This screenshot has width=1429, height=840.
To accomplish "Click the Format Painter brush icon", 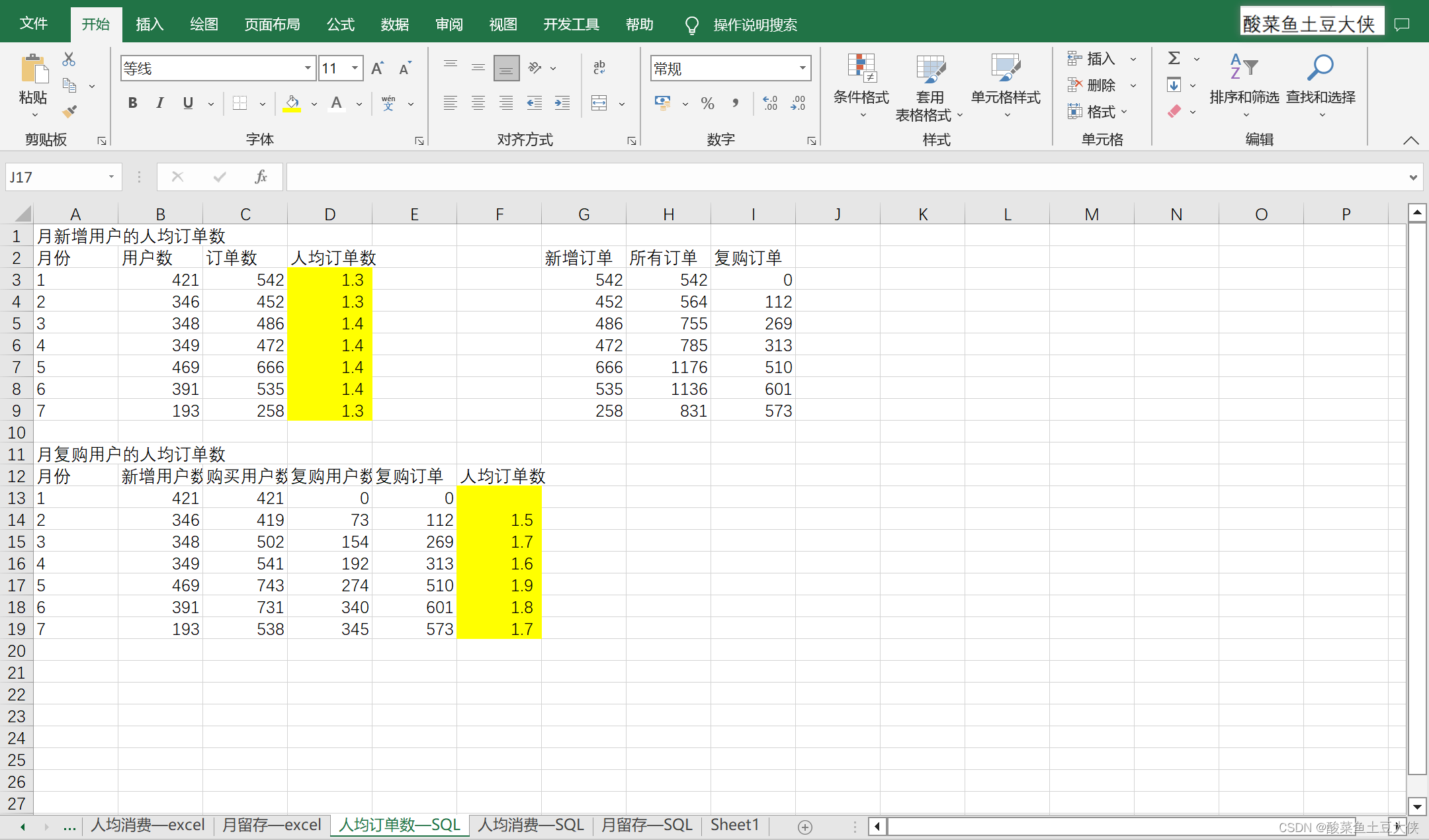I will pyautogui.click(x=69, y=111).
